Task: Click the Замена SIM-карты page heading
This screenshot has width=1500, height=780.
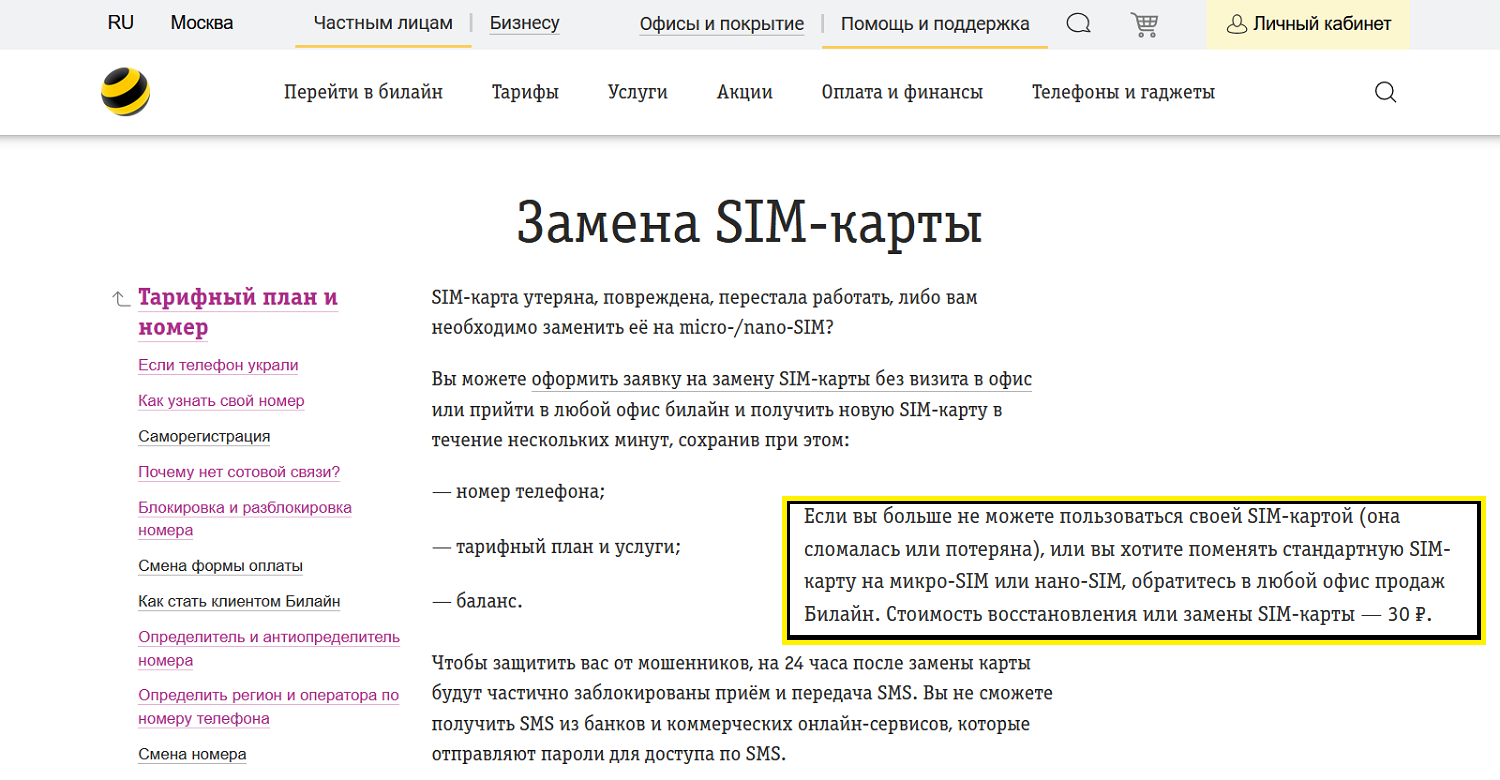Action: click(x=749, y=223)
